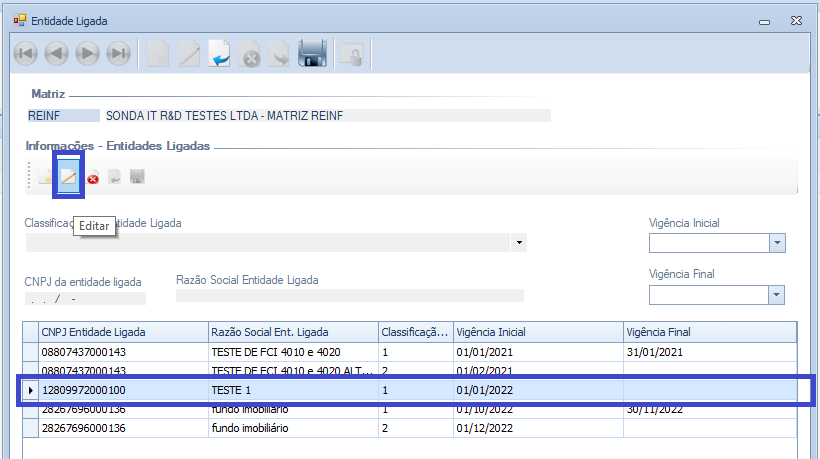Viewport: 820px width, 459px height.
Task: Click the new record icon in sub-toolbar
Action: click(46, 178)
